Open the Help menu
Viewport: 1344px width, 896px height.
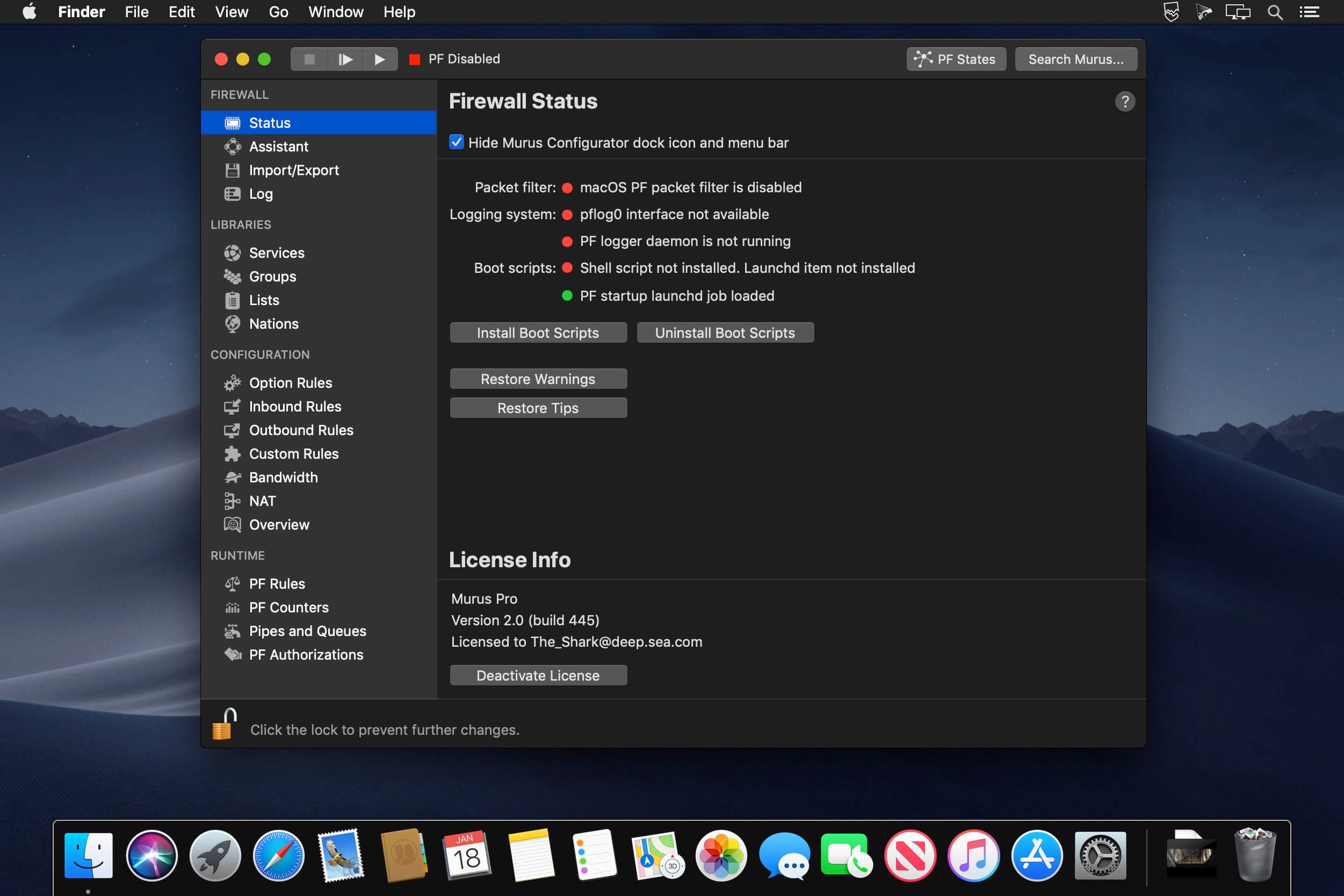(x=399, y=12)
